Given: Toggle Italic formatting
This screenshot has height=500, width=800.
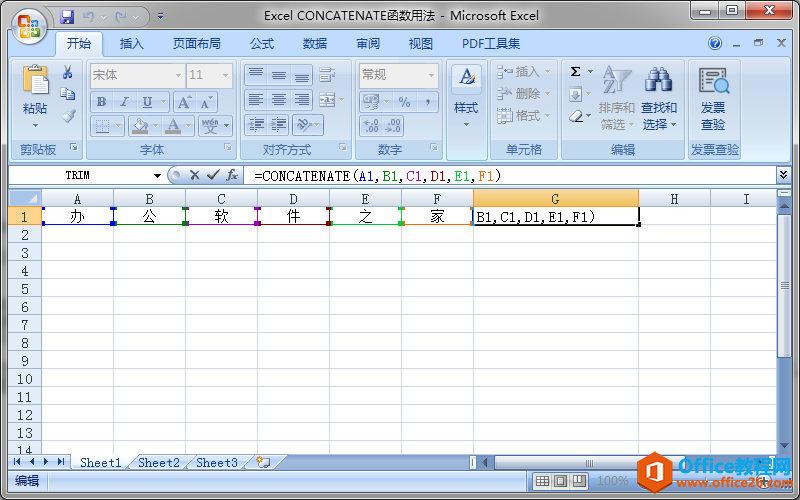Looking at the screenshot, I should 123,102.
